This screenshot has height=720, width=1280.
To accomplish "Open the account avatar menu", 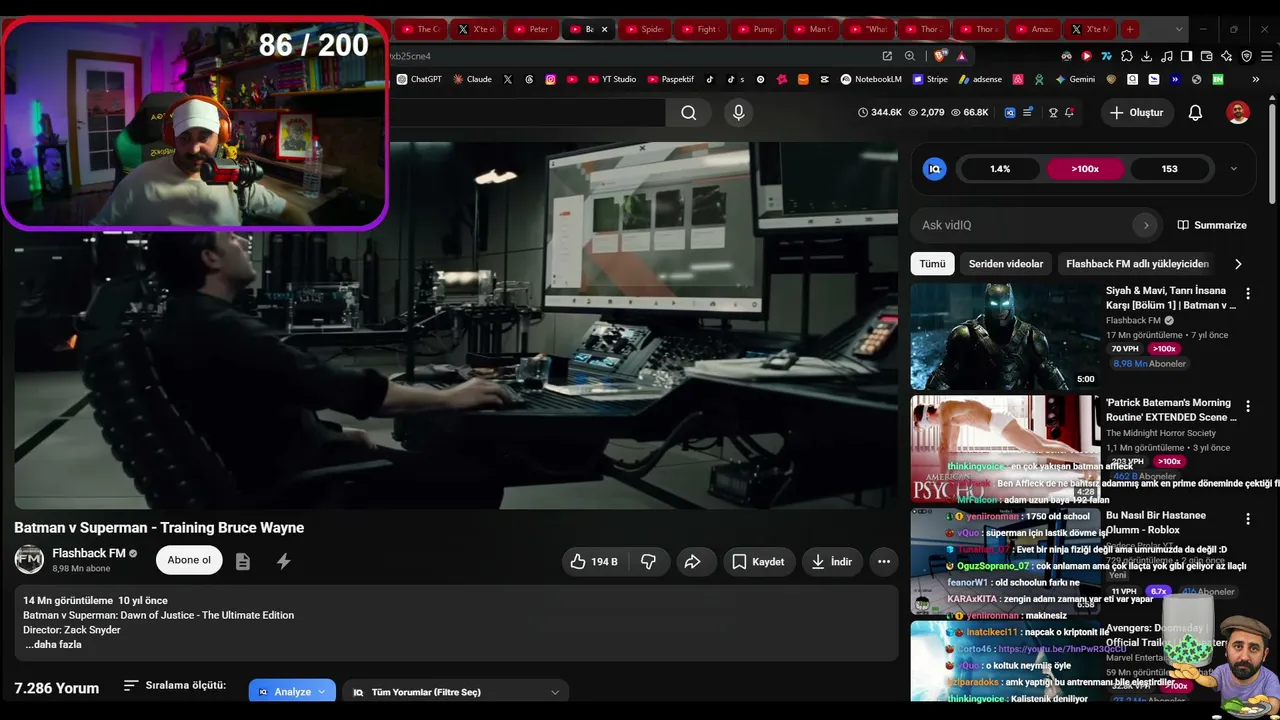I will pos(1238,113).
